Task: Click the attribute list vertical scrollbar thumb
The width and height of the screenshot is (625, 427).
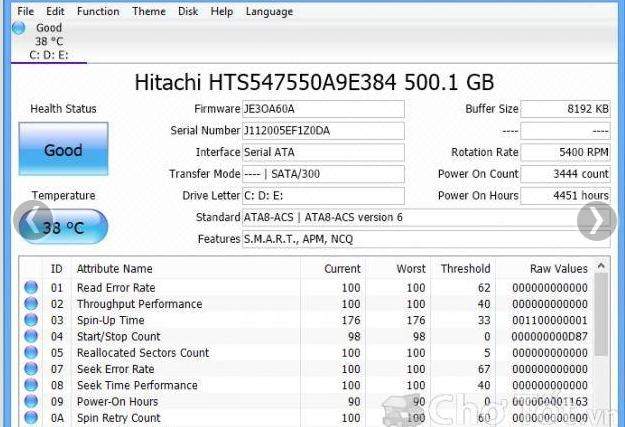Action: point(601,314)
